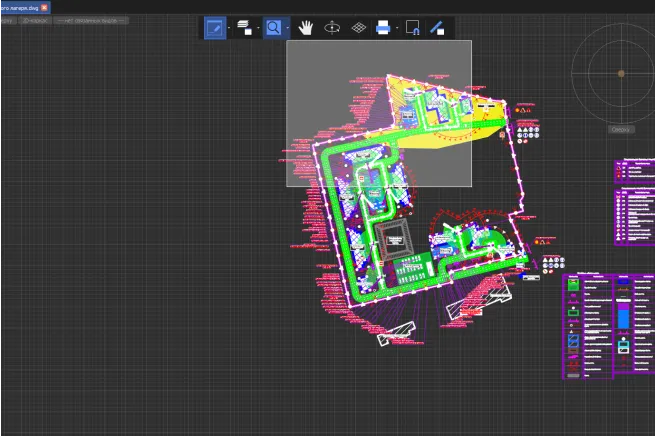Select the markup pencil tool
656x436 pixels.
(x=214, y=28)
